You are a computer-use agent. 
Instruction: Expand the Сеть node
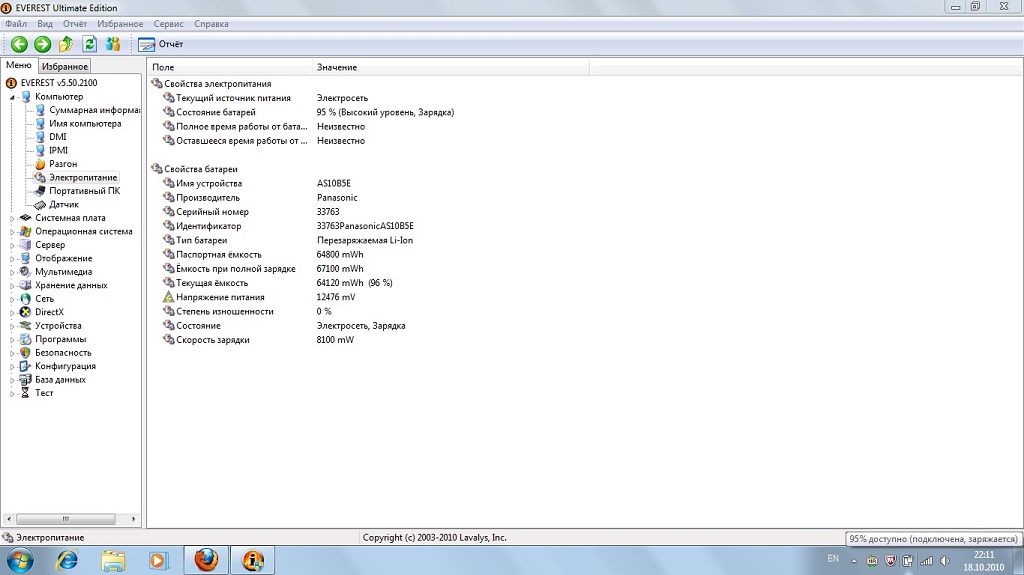click(12, 299)
